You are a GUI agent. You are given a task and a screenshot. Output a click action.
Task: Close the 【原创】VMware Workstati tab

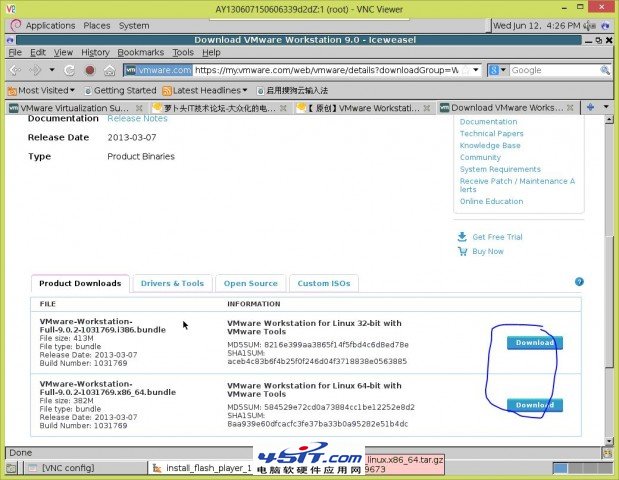pyautogui.click(x=427, y=108)
